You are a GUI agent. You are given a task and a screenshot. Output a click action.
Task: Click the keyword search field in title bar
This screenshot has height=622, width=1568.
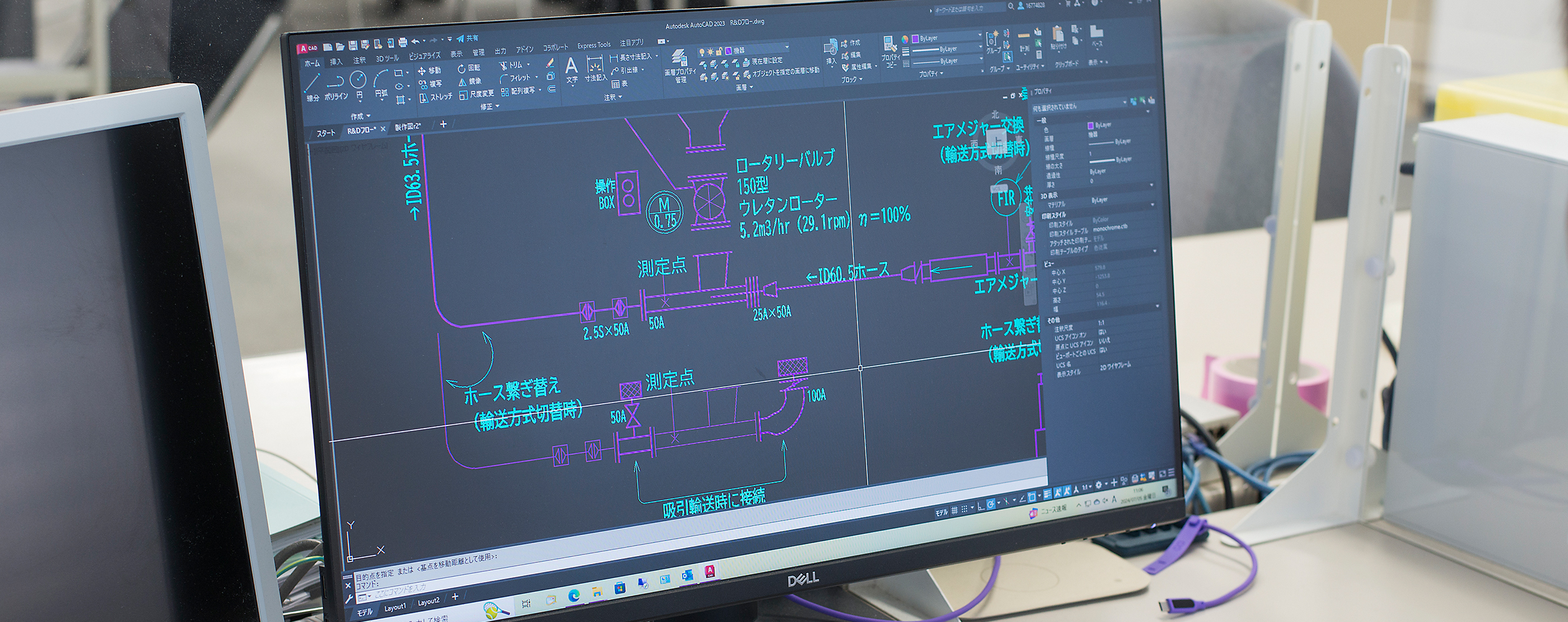pyautogui.click(x=969, y=9)
